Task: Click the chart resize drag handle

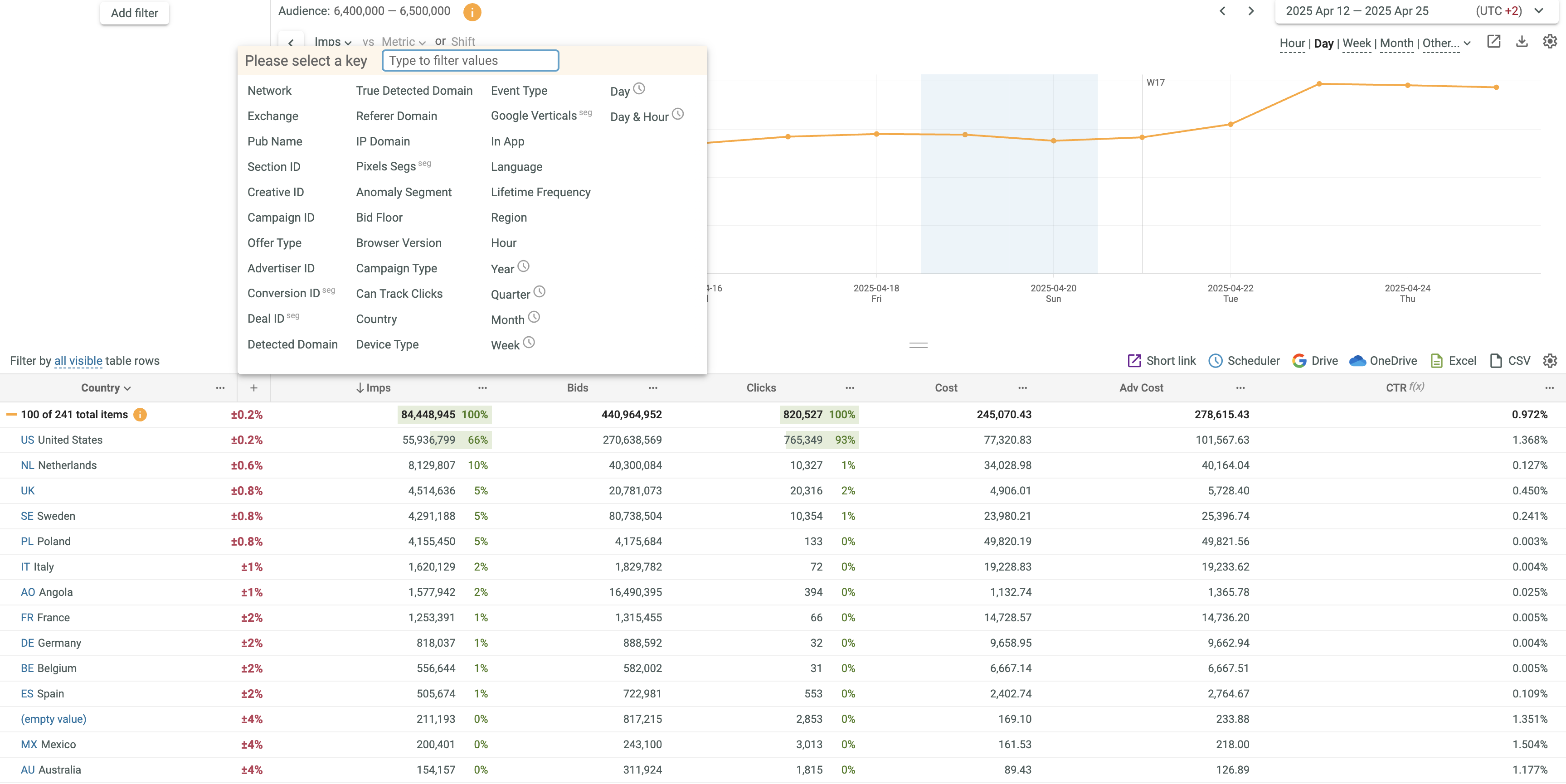Action: pyautogui.click(x=918, y=344)
